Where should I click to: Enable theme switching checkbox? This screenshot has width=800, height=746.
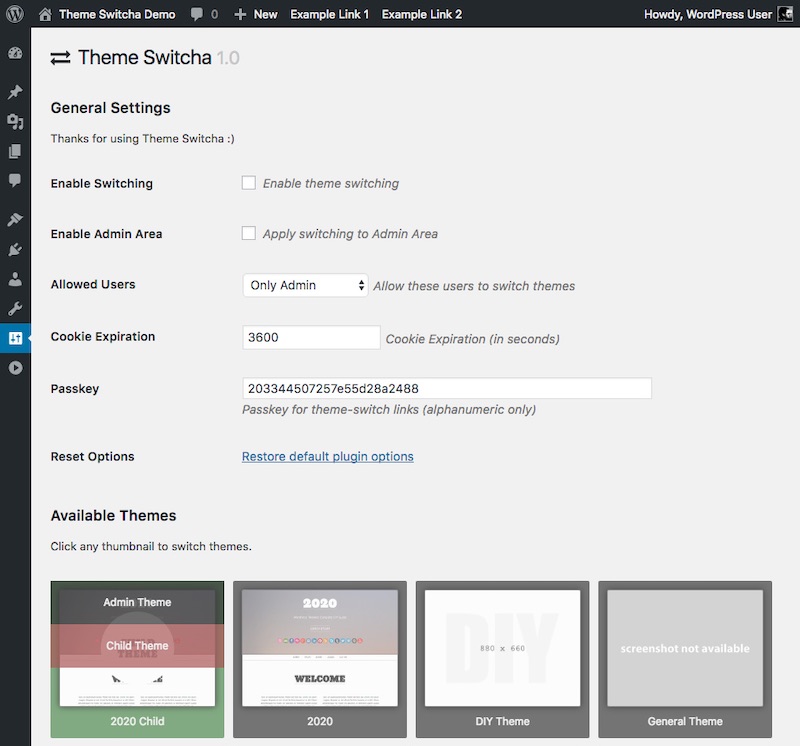point(248,183)
